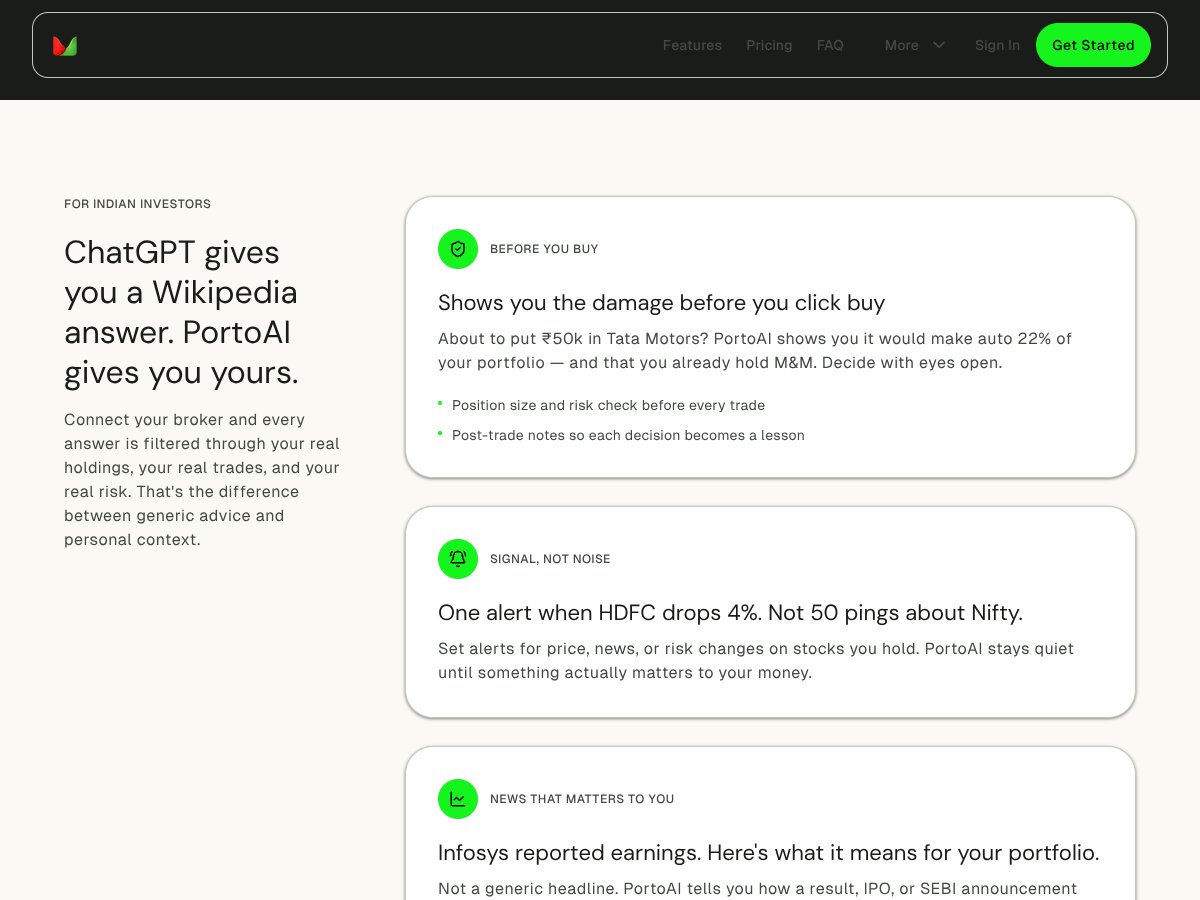Click the "Connect your broker" description paragraph
Screen dimensions: 1200x900
(202, 480)
